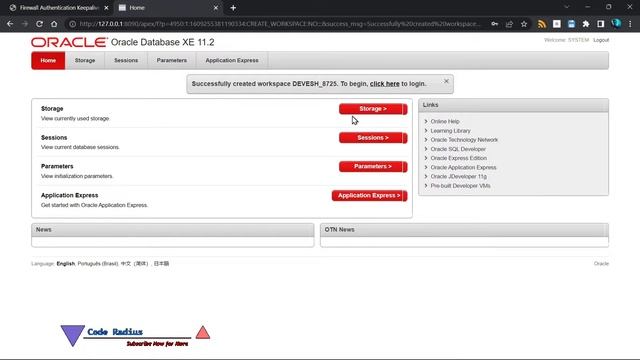
Task: Follow the 'click here' login link
Action: point(384,84)
